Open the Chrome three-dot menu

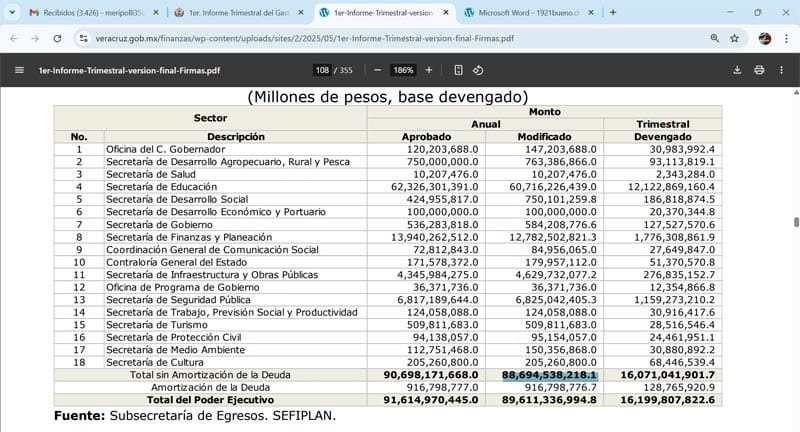tap(785, 38)
